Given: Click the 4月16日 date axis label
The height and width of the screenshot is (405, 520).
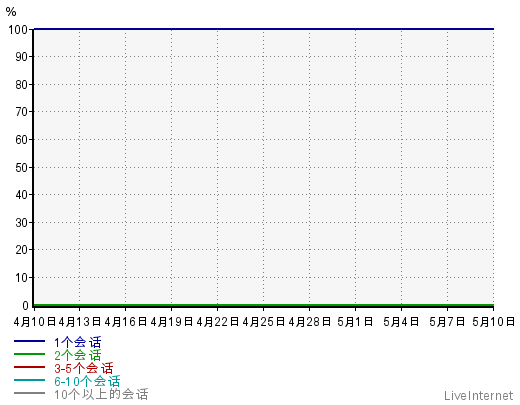Looking at the screenshot, I should click(126, 322).
